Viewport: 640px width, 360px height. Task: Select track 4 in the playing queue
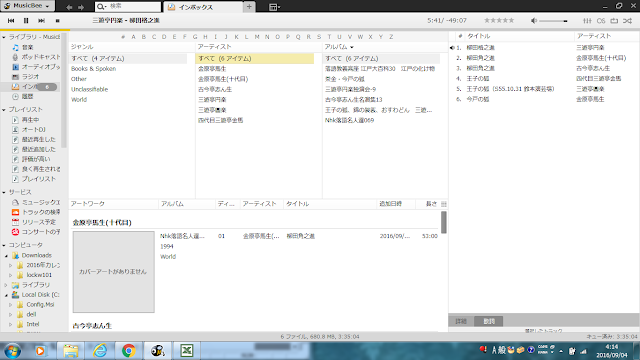click(x=544, y=79)
